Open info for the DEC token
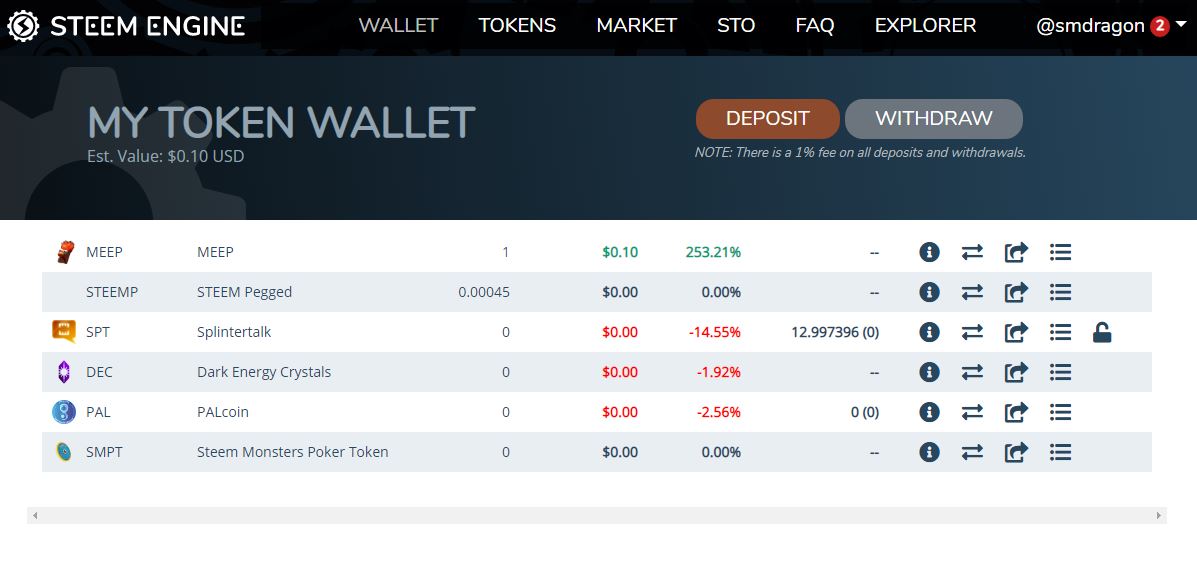This screenshot has width=1197, height=570. click(929, 372)
